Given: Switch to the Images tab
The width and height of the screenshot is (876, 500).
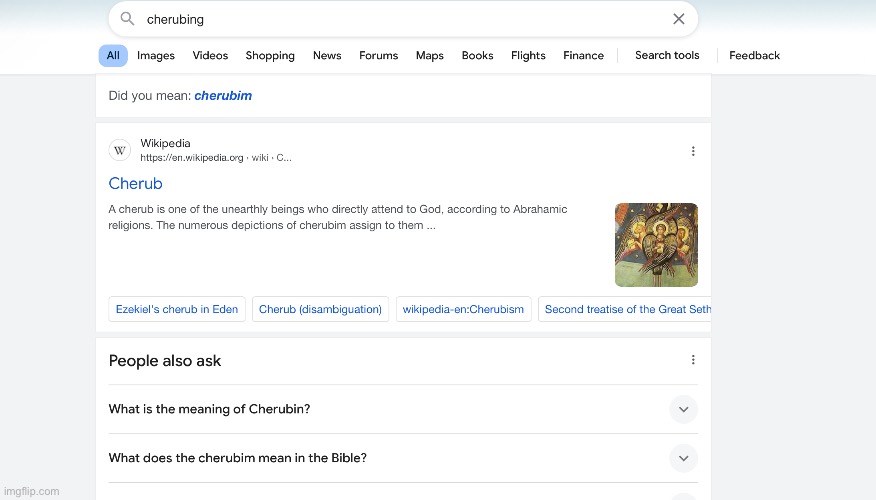Looking at the screenshot, I should pos(156,55).
